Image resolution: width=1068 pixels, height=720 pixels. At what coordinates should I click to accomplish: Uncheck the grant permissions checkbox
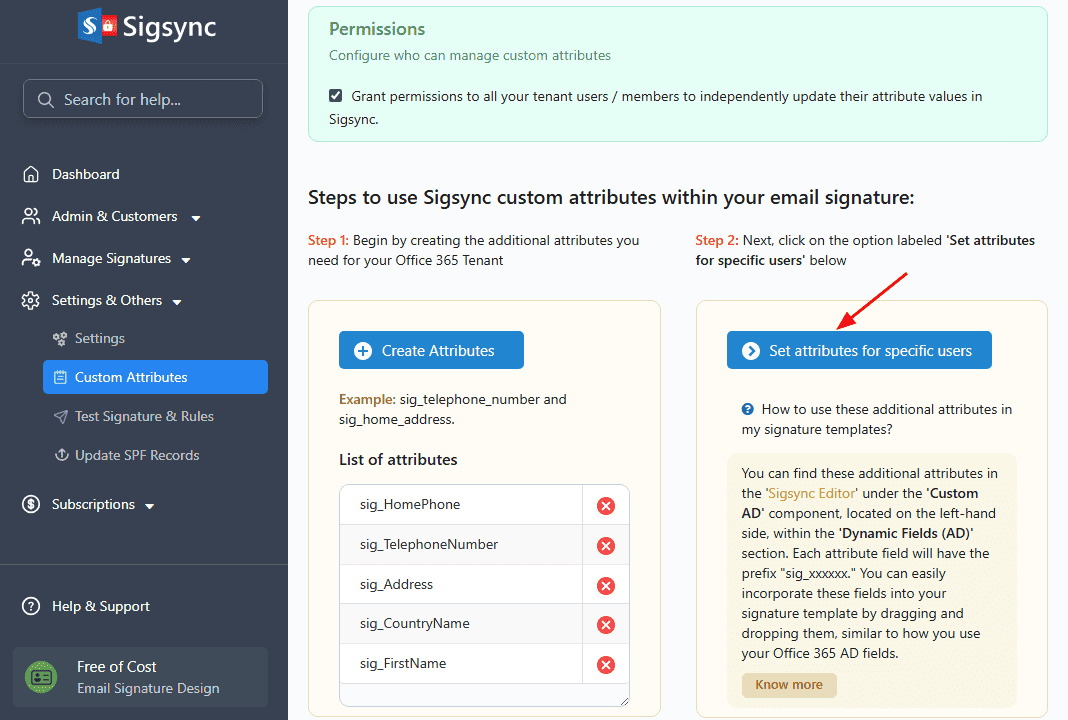336,96
